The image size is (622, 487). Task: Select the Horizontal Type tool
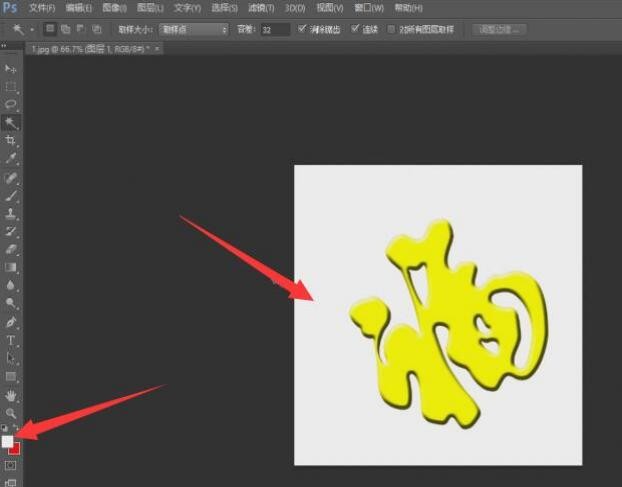[x=11, y=340]
